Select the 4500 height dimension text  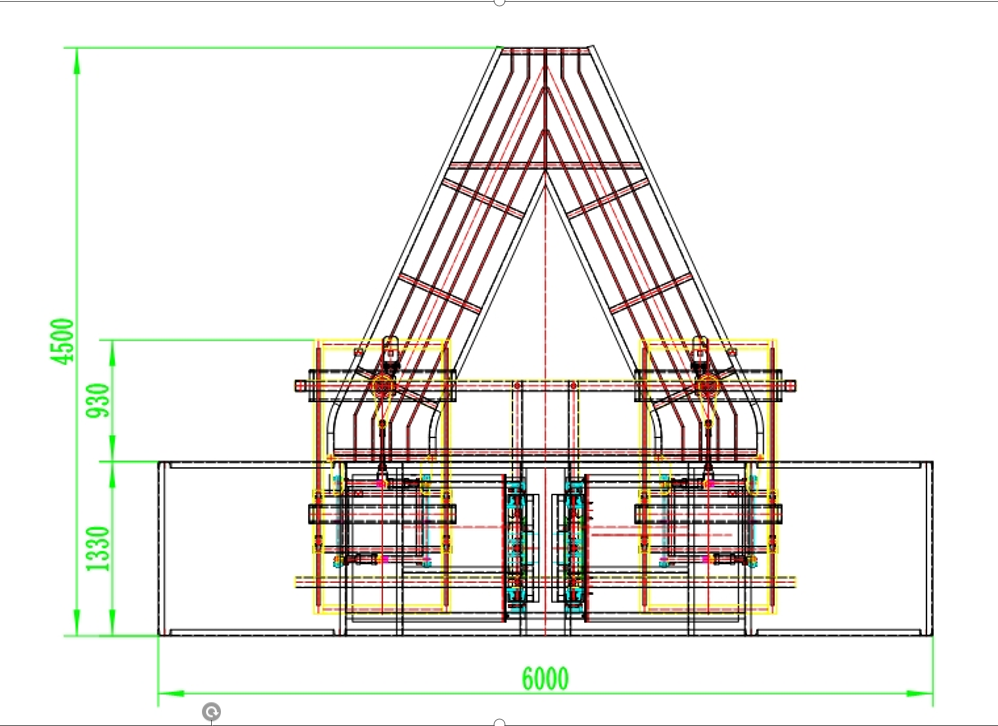coord(64,341)
